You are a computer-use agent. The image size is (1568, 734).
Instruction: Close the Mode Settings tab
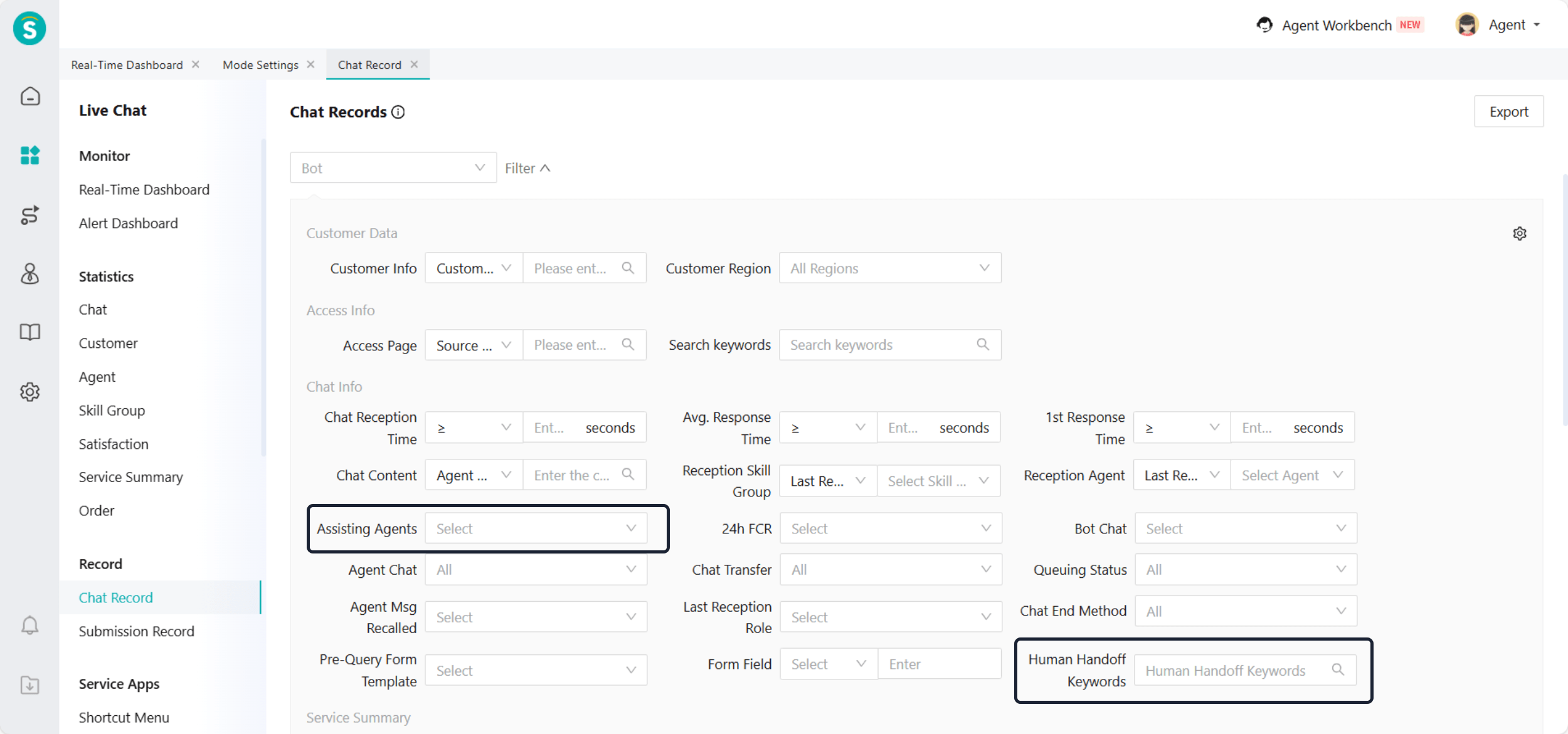pos(310,65)
